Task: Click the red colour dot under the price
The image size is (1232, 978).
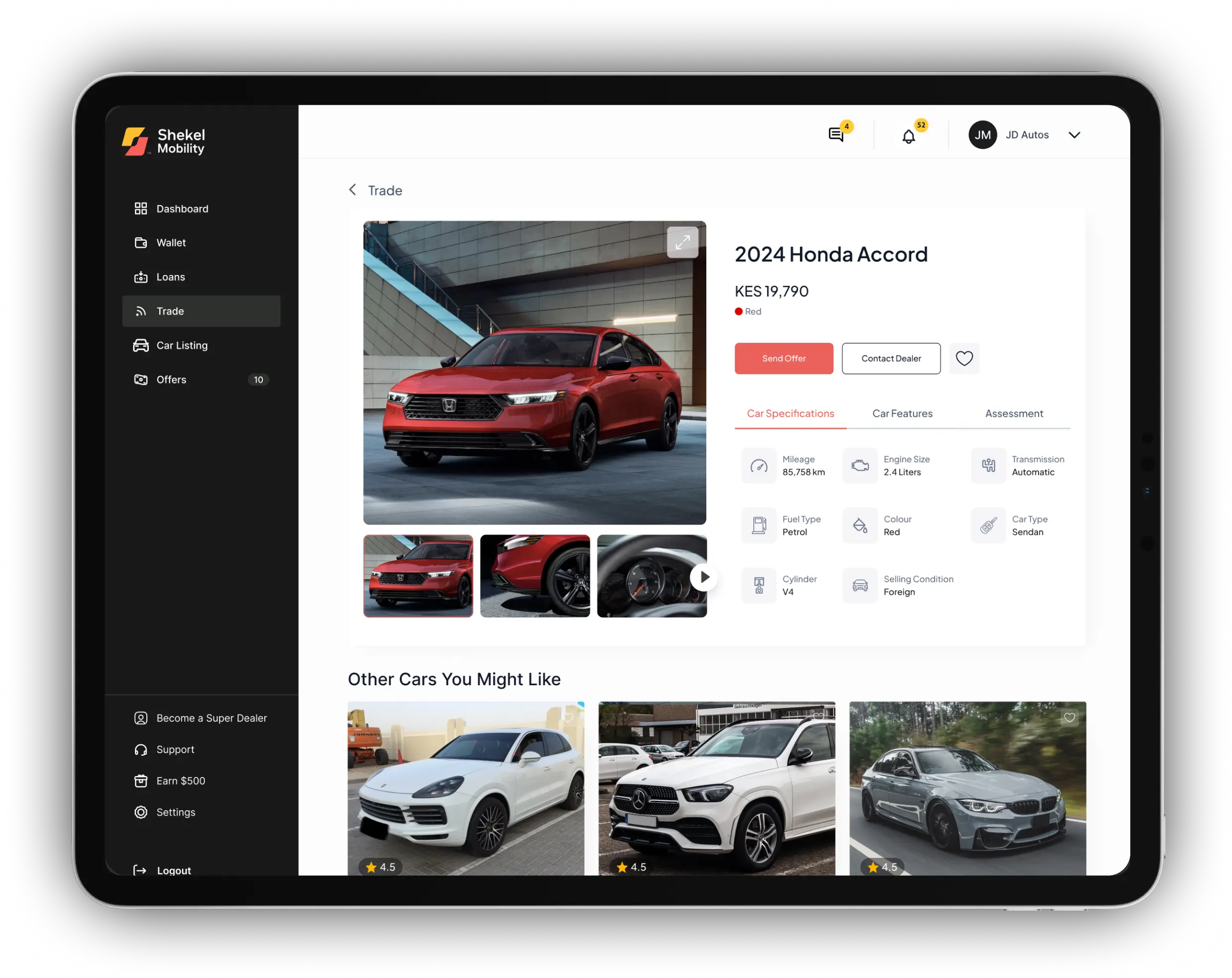Action: (739, 312)
